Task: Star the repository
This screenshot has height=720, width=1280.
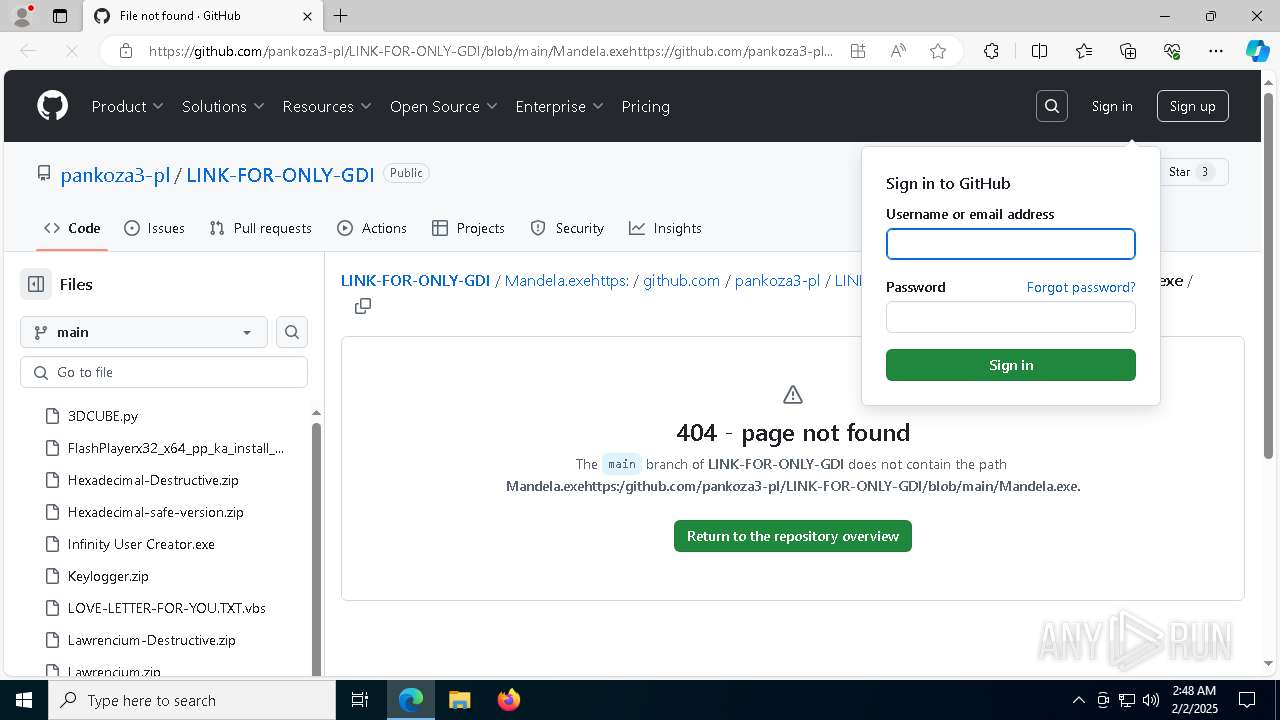Action: pyautogui.click(x=1194, y=172)
